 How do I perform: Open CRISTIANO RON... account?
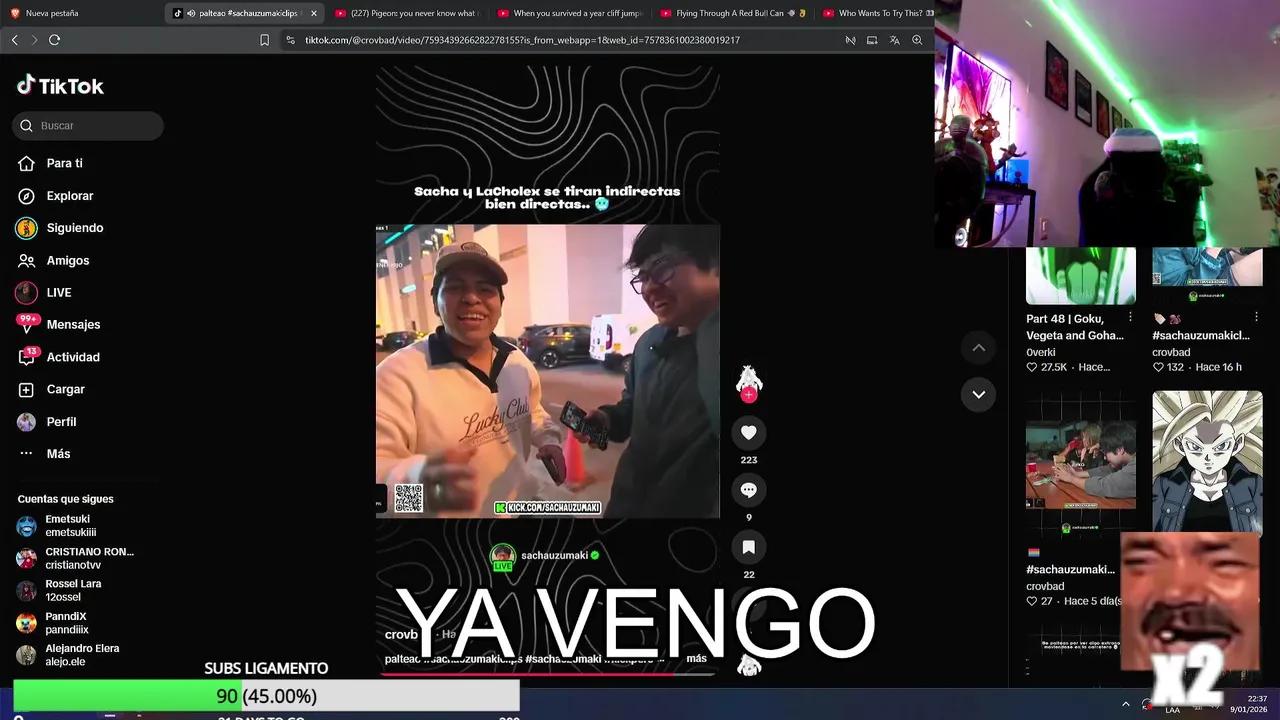point(75,558)
